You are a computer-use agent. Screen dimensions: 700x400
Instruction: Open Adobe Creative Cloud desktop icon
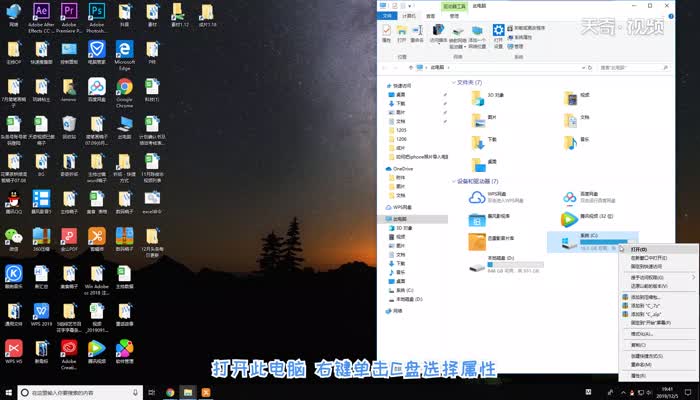(x=69, y=355)
